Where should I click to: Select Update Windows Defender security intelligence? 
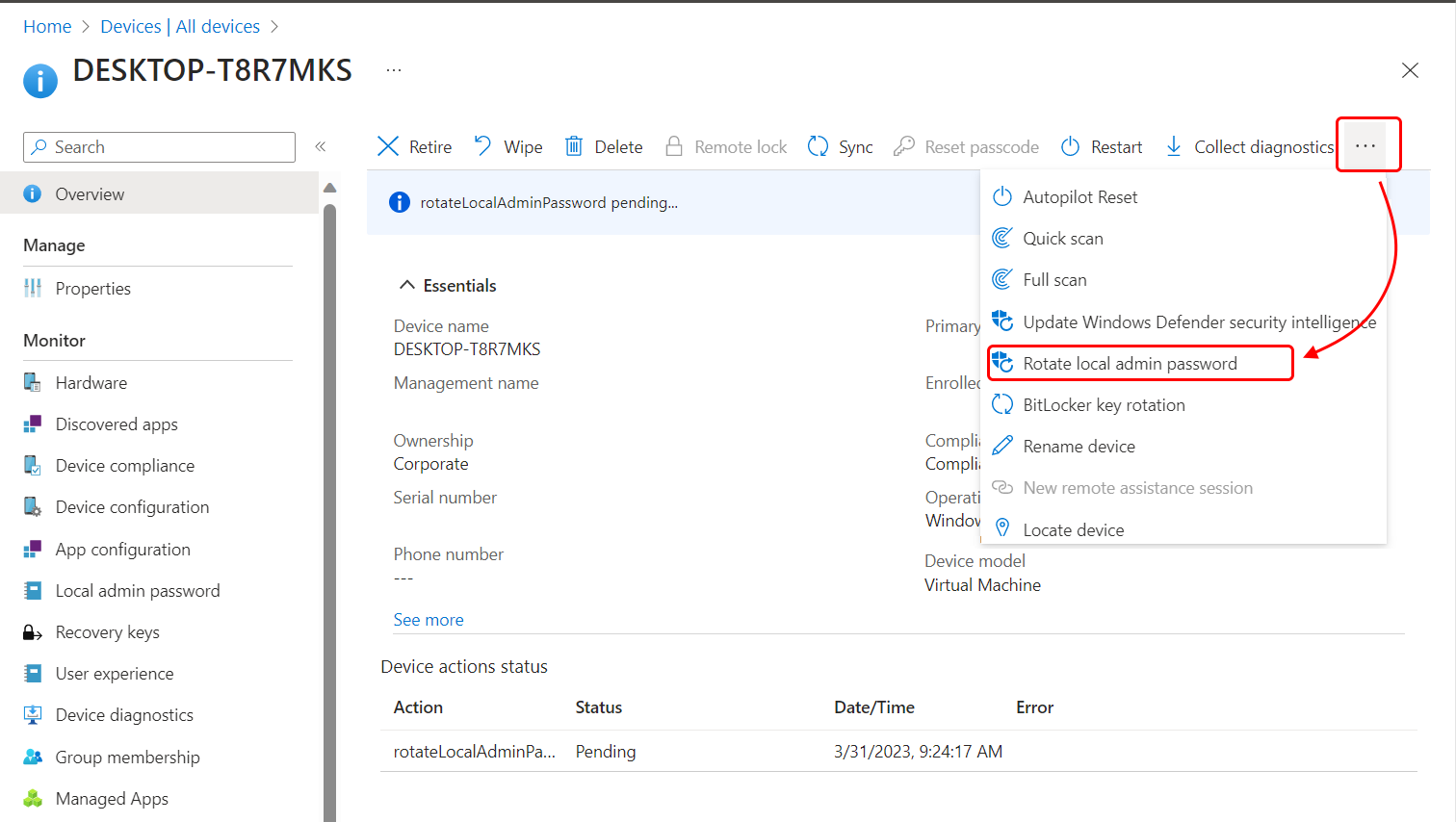point(1183,321)
